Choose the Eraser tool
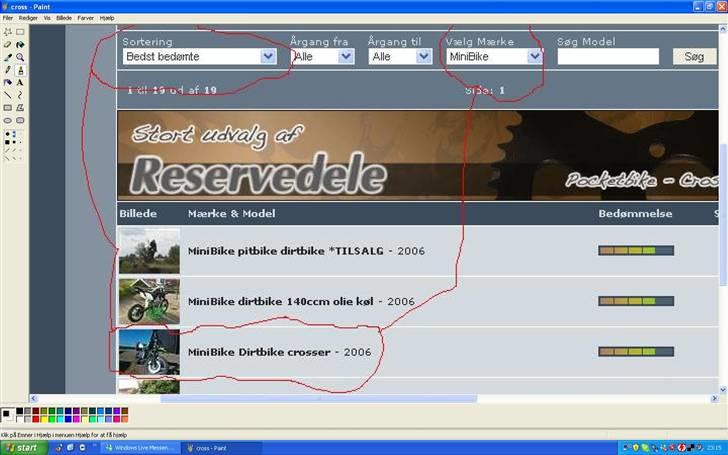The height and width of the screenshot is (455, 728). coord(8,45)
